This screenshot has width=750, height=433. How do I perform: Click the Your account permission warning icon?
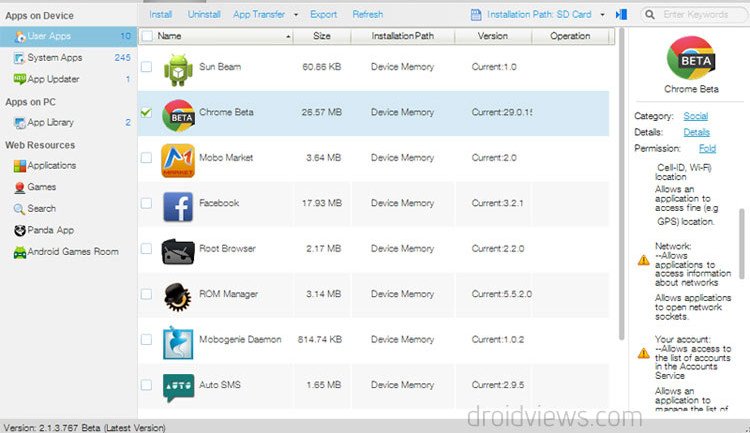pyautogui.click(x=643, y=354)
